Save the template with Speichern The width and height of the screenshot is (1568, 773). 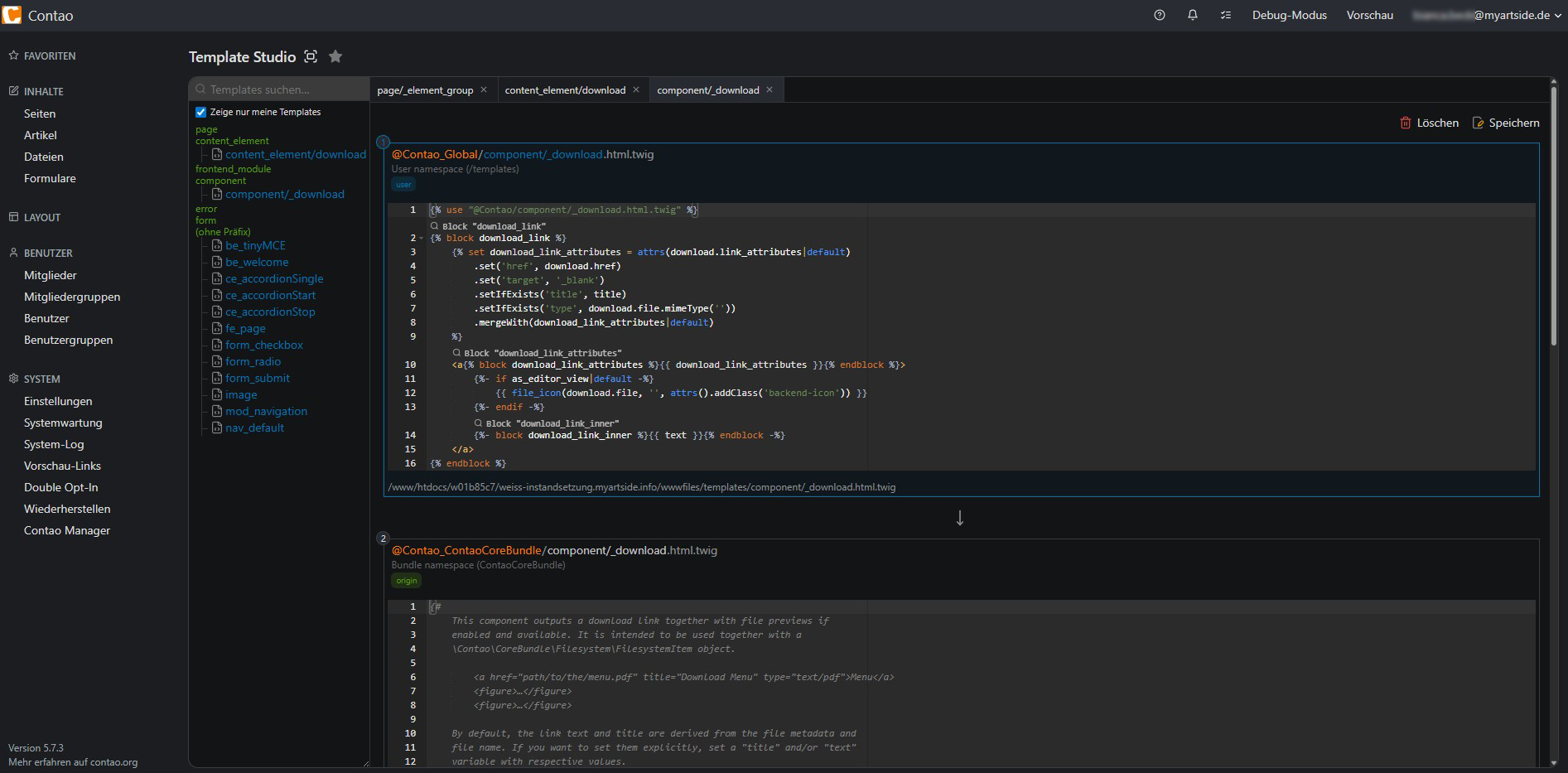click(x=1506, y=123)
